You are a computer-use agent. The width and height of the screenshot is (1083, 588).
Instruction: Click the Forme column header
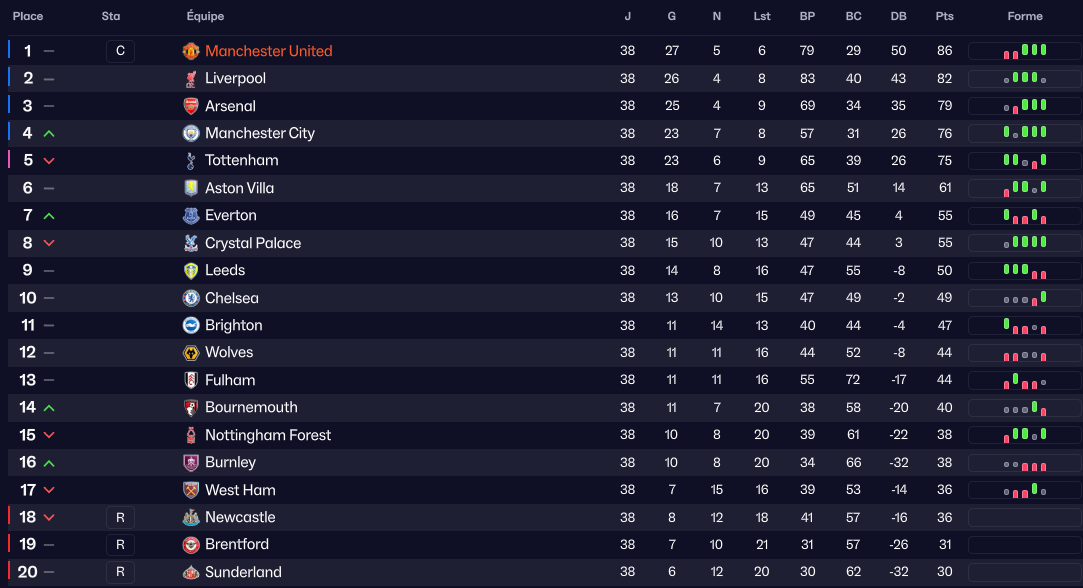1025,17
